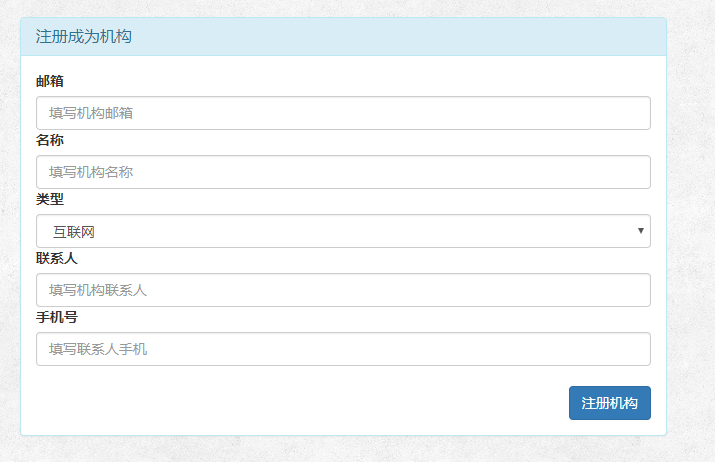Image resolution: width=715 pixels, height=462 pixels.
Task: Click the empty area left of 注册机构
Action: (301, 403)
